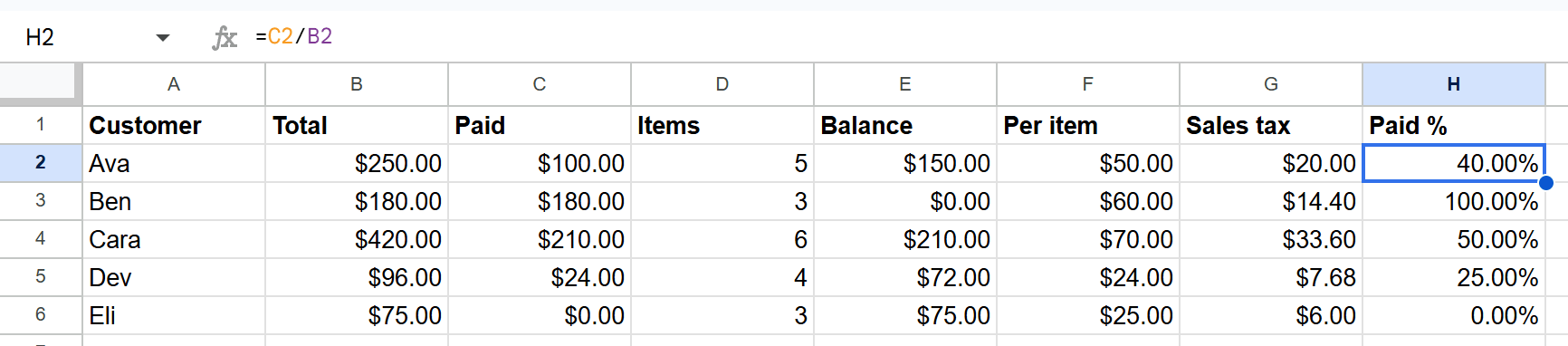The image size is (1568, 346).
Task: Select row 5 header
Action: click(x=41, y=277)
